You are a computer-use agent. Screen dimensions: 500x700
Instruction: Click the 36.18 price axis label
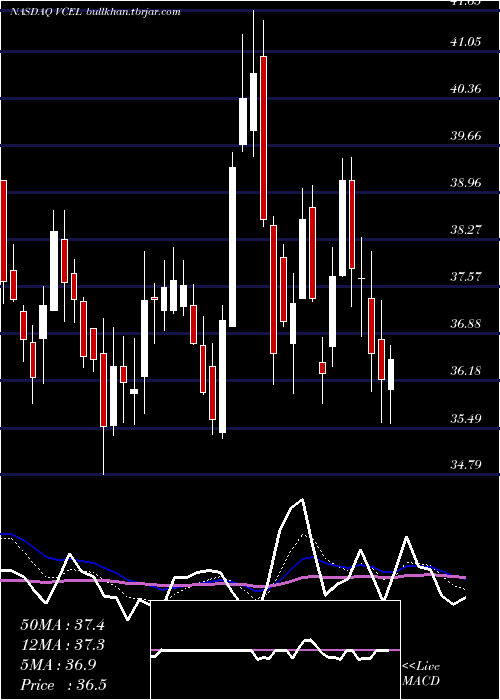click(466, 371)
